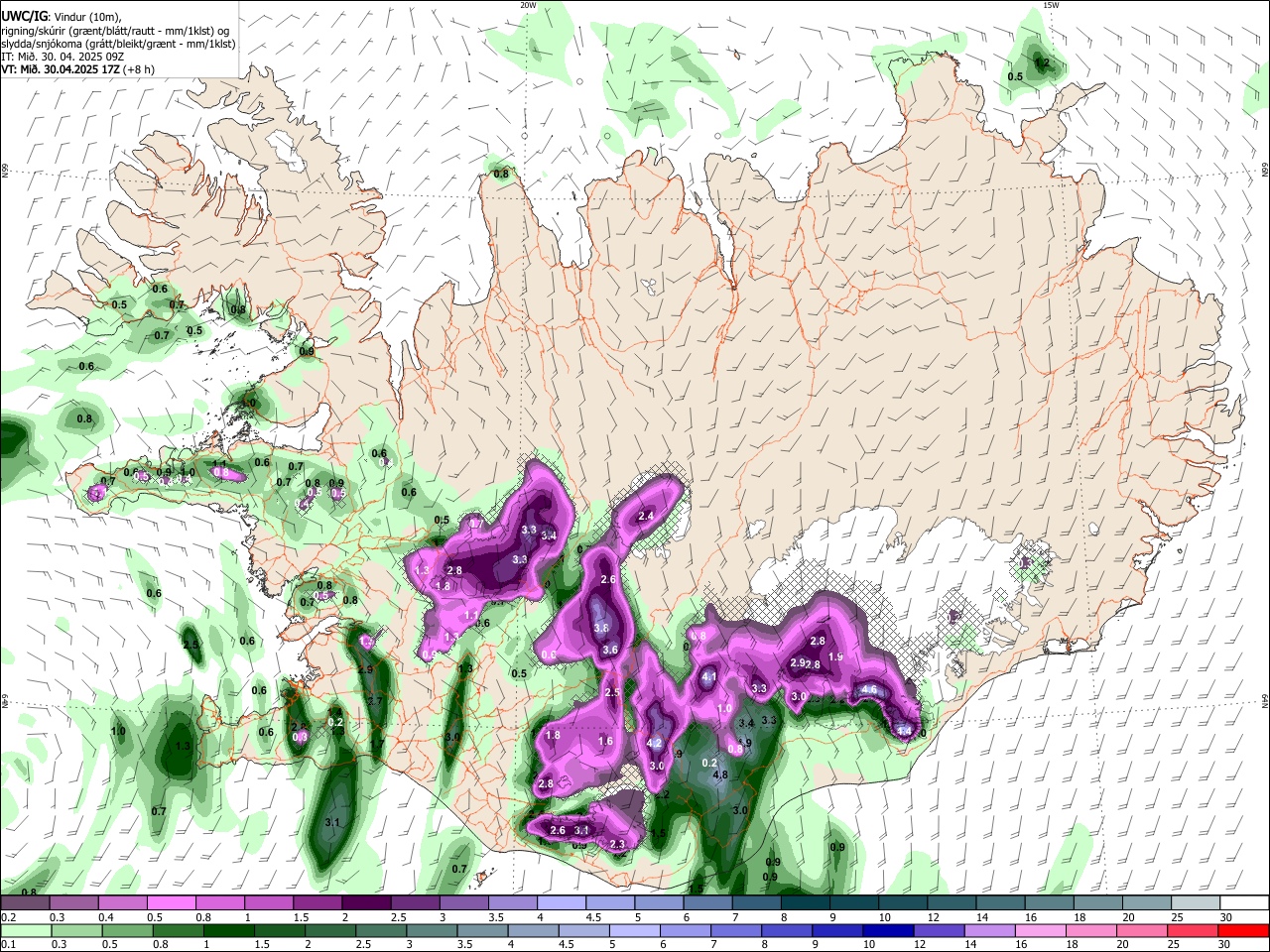Click the 'rigning/skúrir' legend description line

coord(115,31)
